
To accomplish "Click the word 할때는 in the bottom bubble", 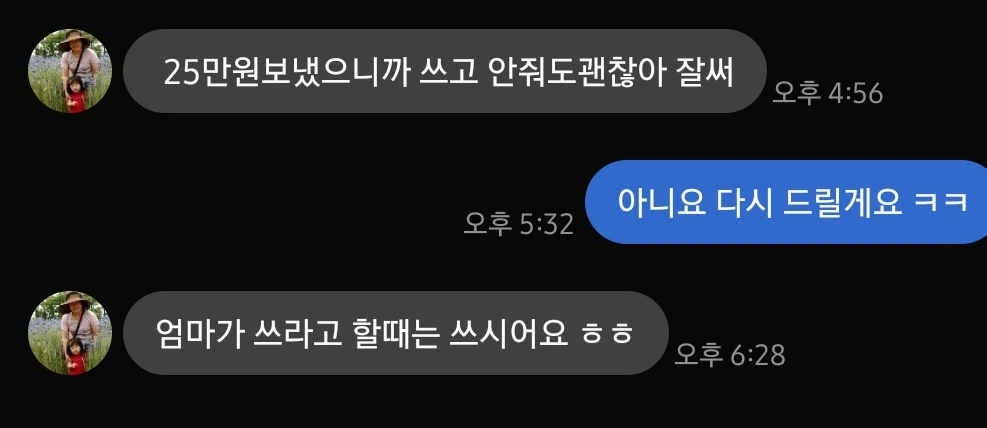I will coord(395,333).
